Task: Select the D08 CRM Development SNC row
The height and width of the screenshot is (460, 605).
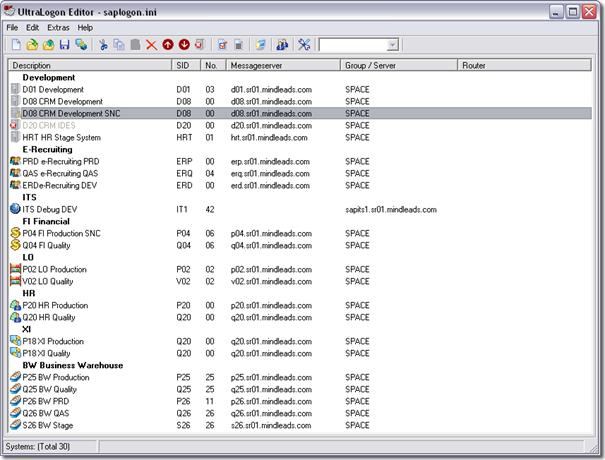Action: tap(301, 113)
